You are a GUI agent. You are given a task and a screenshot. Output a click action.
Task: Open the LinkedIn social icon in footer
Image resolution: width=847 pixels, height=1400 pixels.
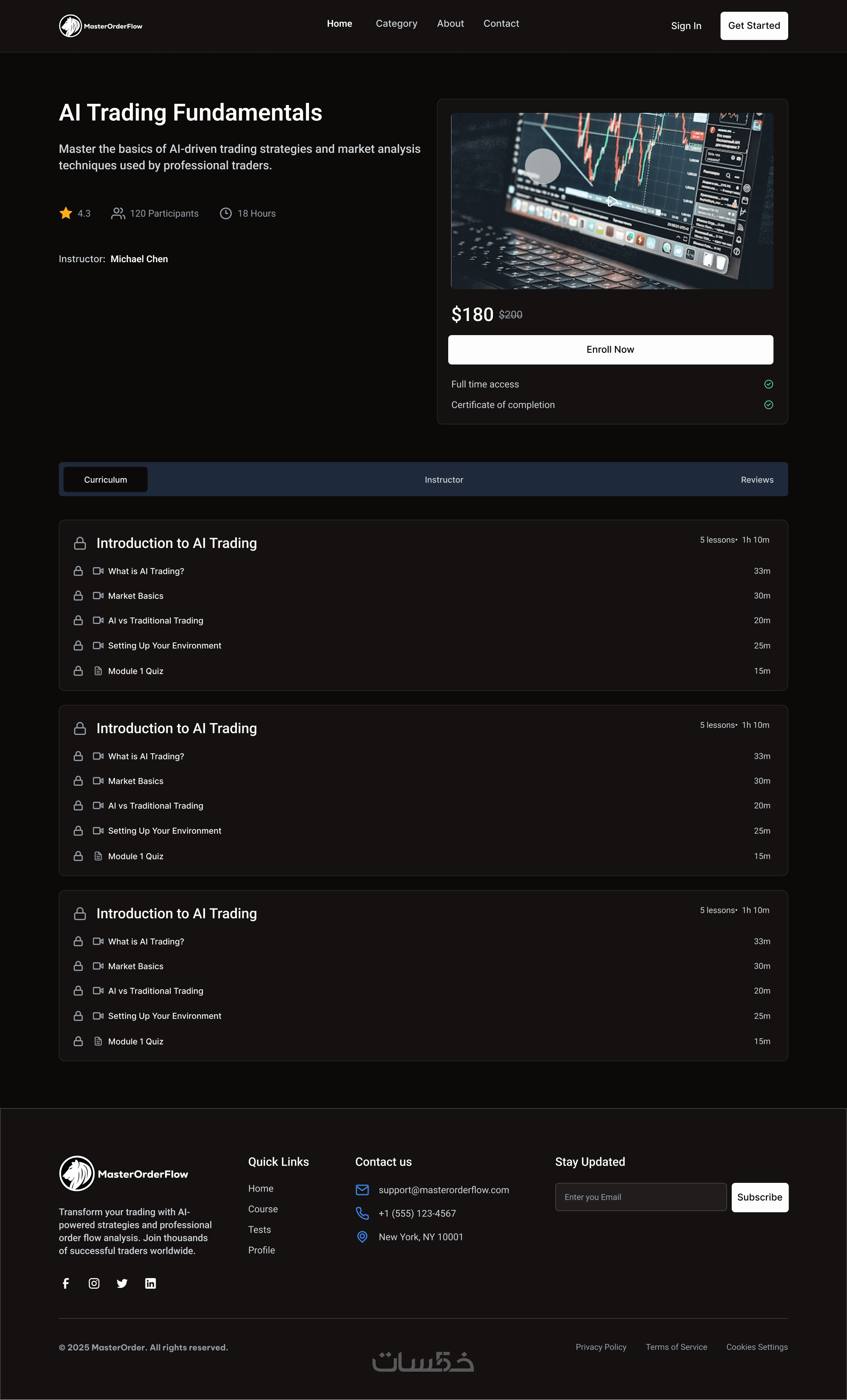151,1284
